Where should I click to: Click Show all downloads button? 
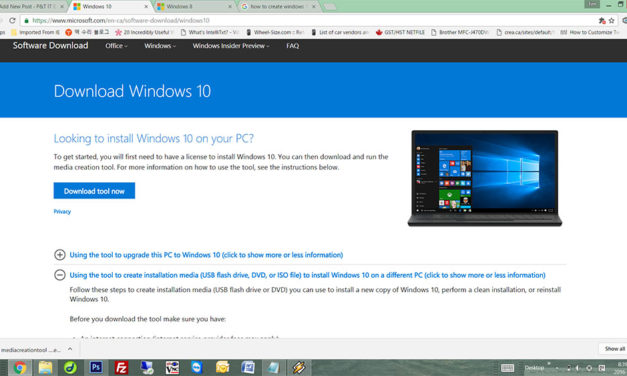(614, 349)
